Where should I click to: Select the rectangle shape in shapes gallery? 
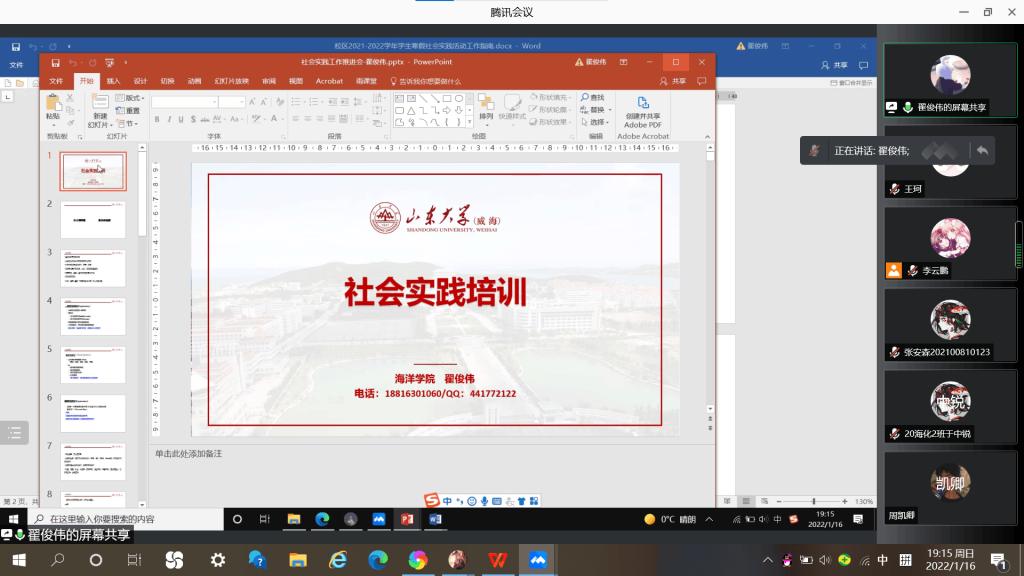pyautogui.click(x=447, y=99)
